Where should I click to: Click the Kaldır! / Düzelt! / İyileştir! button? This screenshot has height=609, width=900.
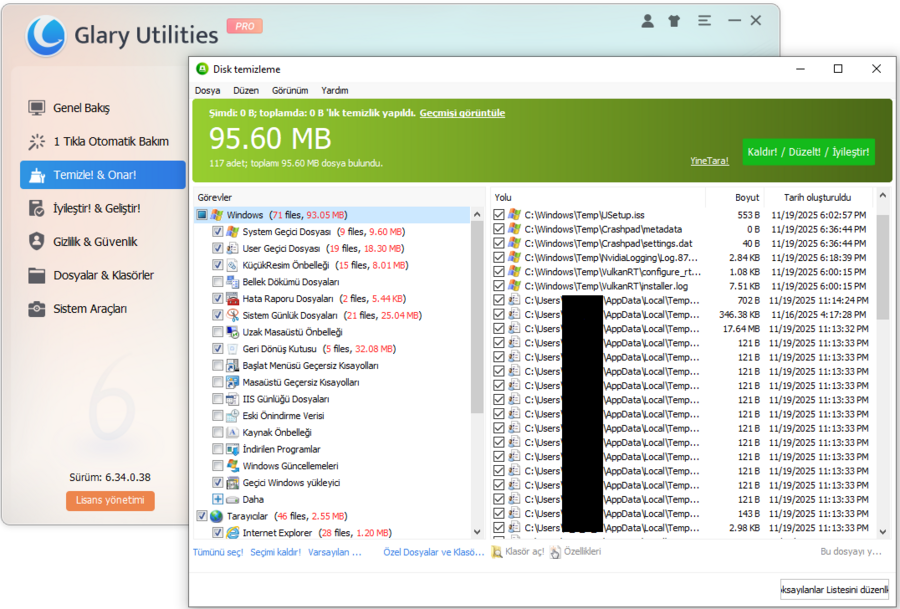pyautogui.click(x=807, y=152)
